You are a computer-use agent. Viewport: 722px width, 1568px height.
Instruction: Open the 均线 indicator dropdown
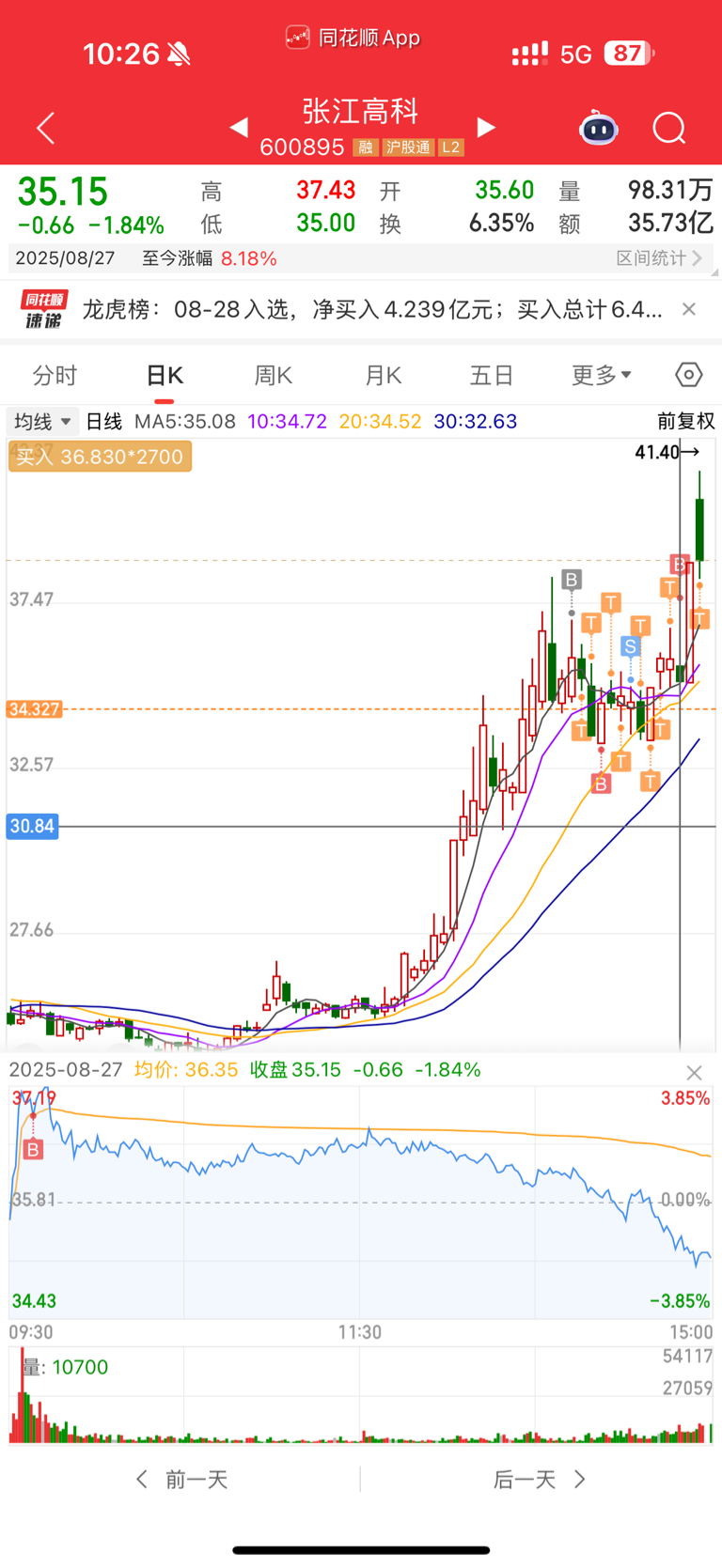(42, 422)
